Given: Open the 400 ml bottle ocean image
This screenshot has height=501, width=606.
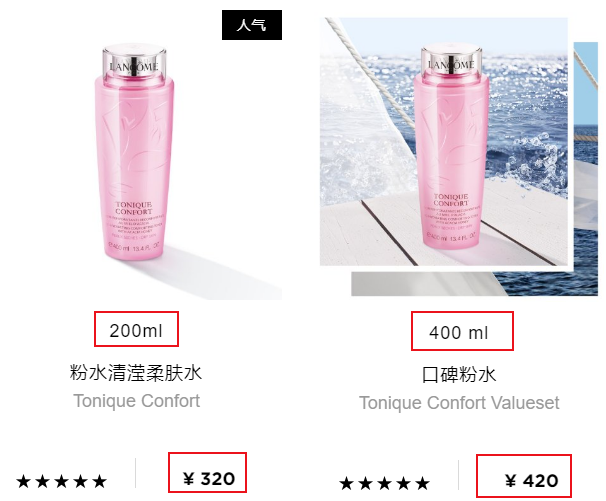Looking at the screenshot, I should (x=444, y=141).
